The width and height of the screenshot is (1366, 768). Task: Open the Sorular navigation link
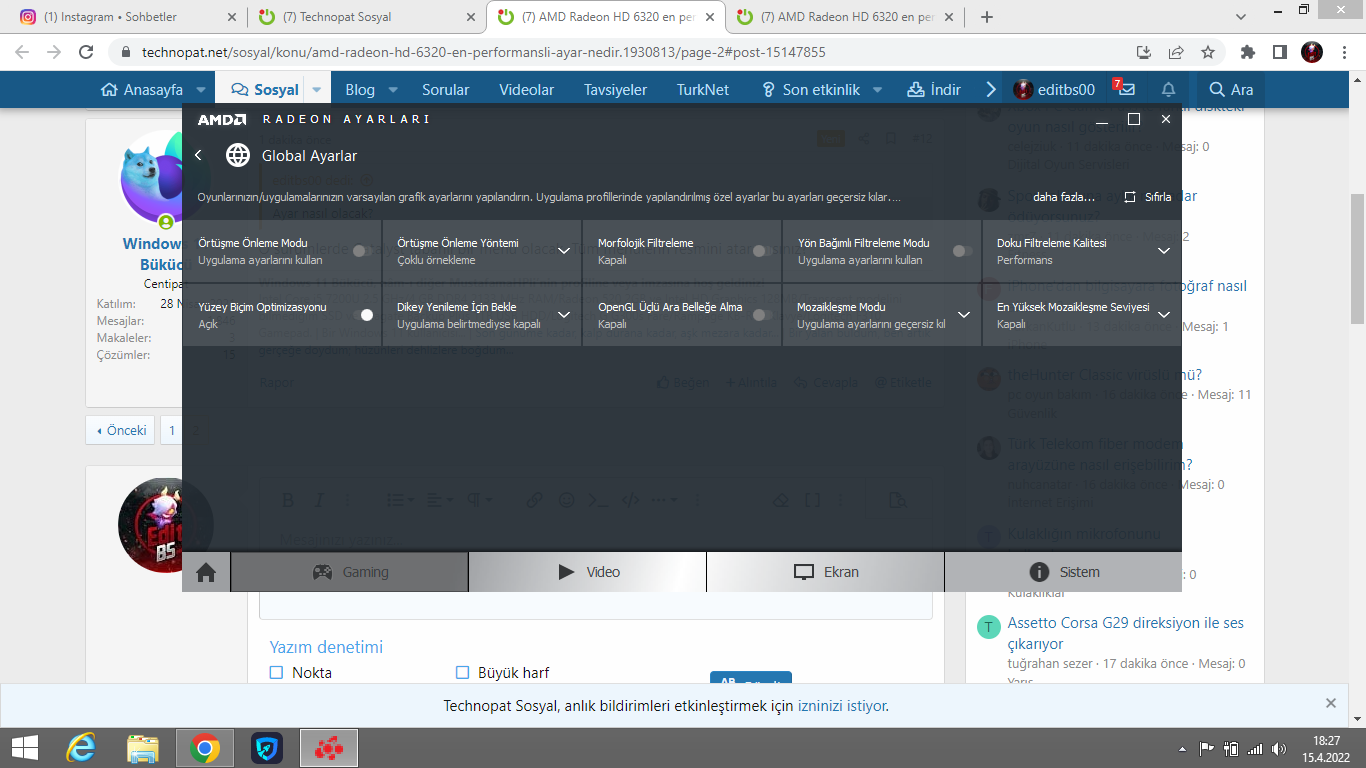point(446,89)
